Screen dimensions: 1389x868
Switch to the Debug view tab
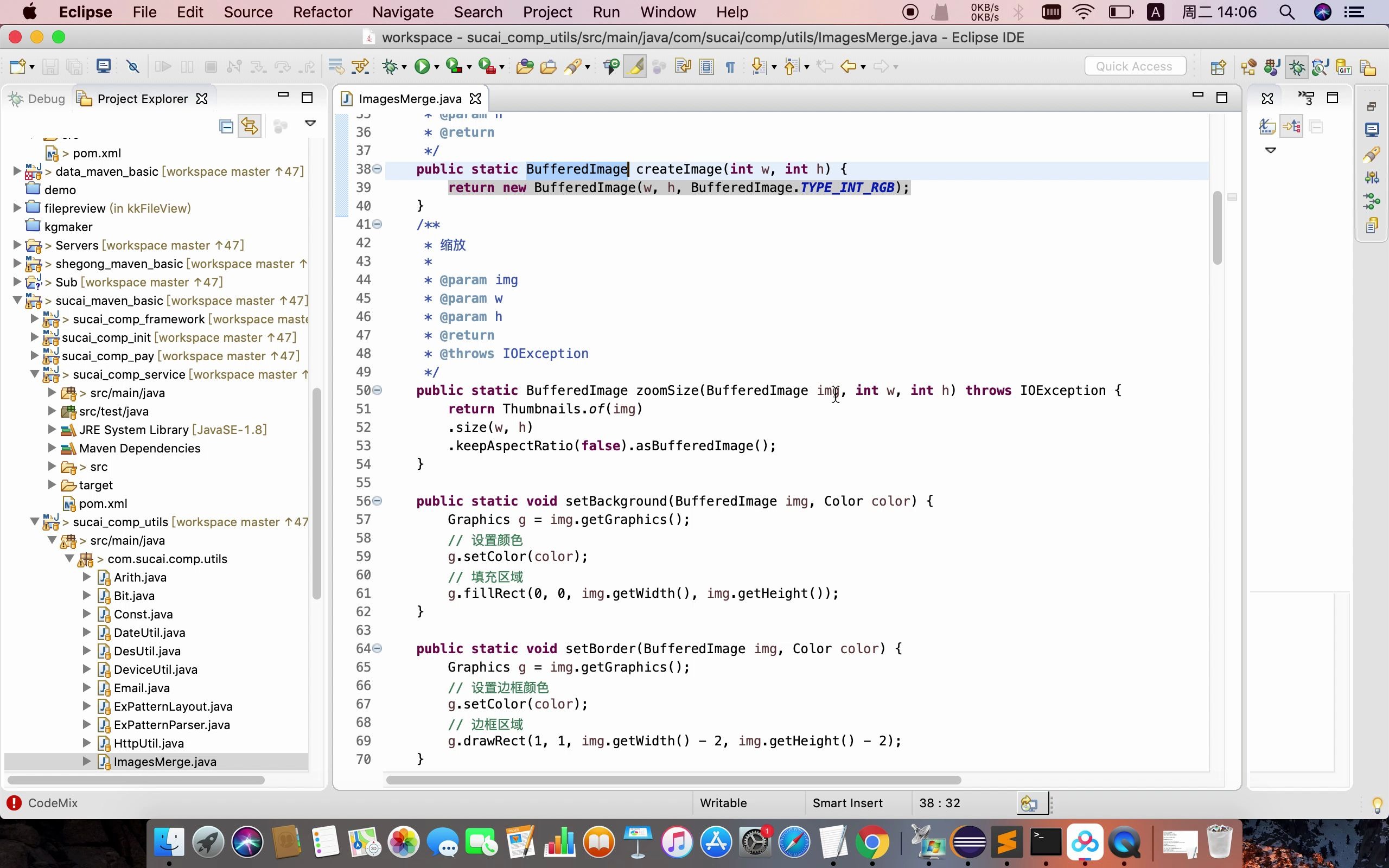click(38, 99)
